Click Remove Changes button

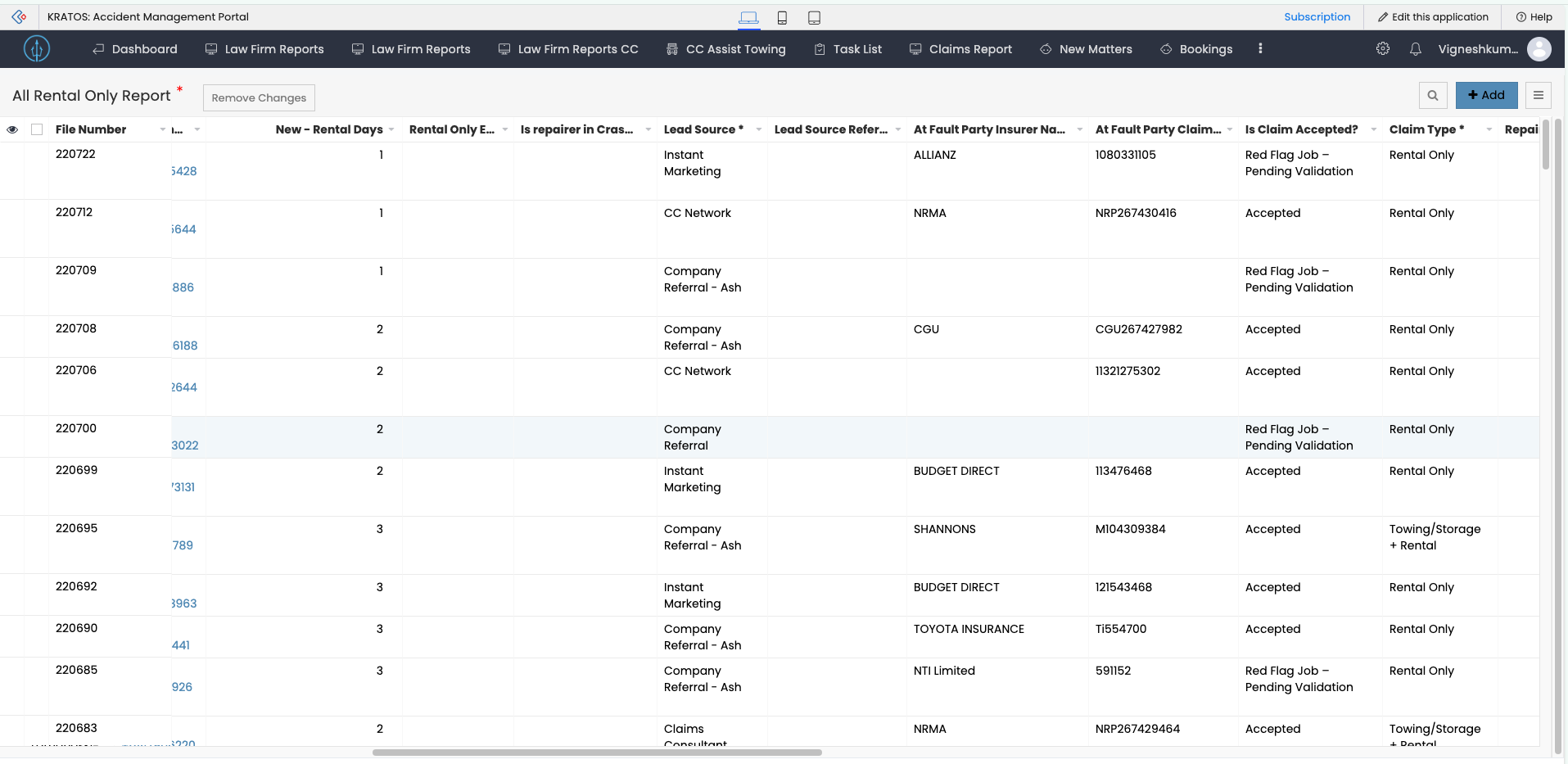point(259,97)
